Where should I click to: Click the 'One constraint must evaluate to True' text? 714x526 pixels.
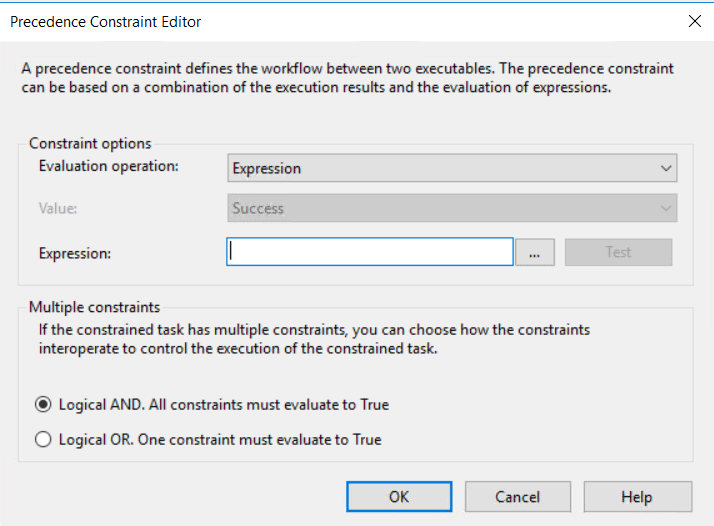(x=260, y=439)
